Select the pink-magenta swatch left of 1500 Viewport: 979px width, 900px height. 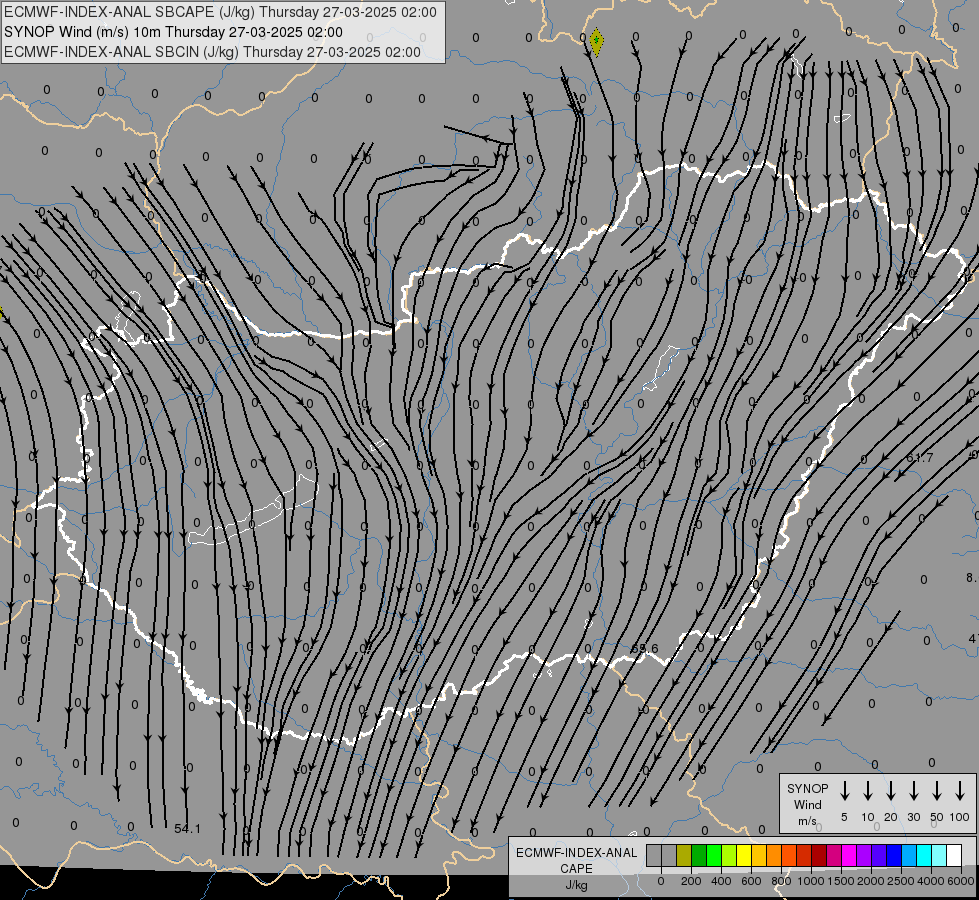point(834,855)
